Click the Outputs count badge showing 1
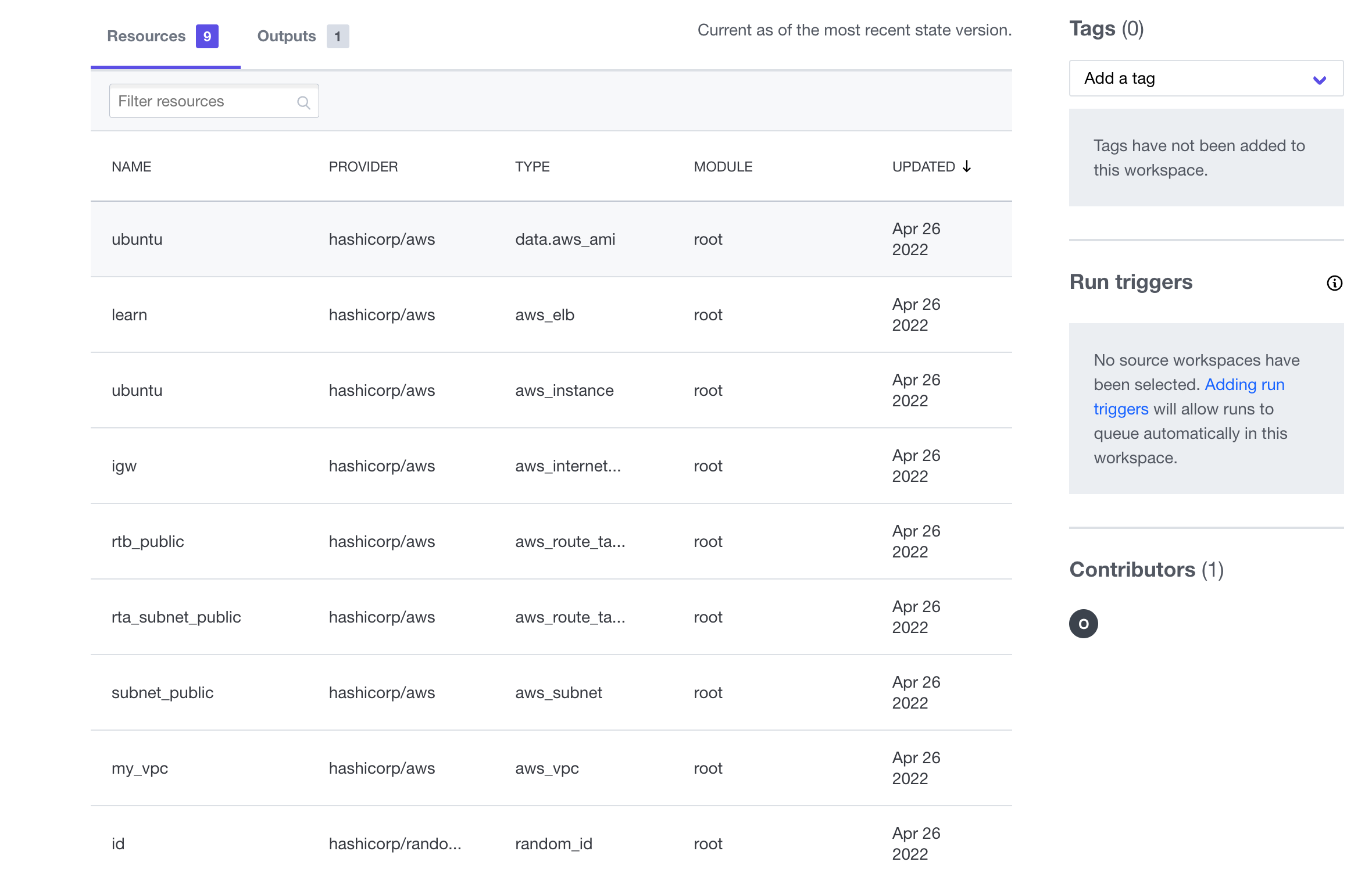 tap(338, 36)
